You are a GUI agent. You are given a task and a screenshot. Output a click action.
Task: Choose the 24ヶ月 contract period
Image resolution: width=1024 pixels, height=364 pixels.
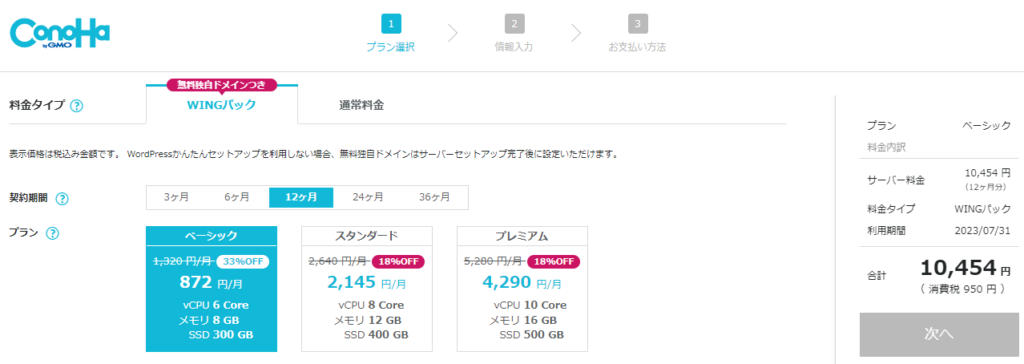[x=367, y=197]
